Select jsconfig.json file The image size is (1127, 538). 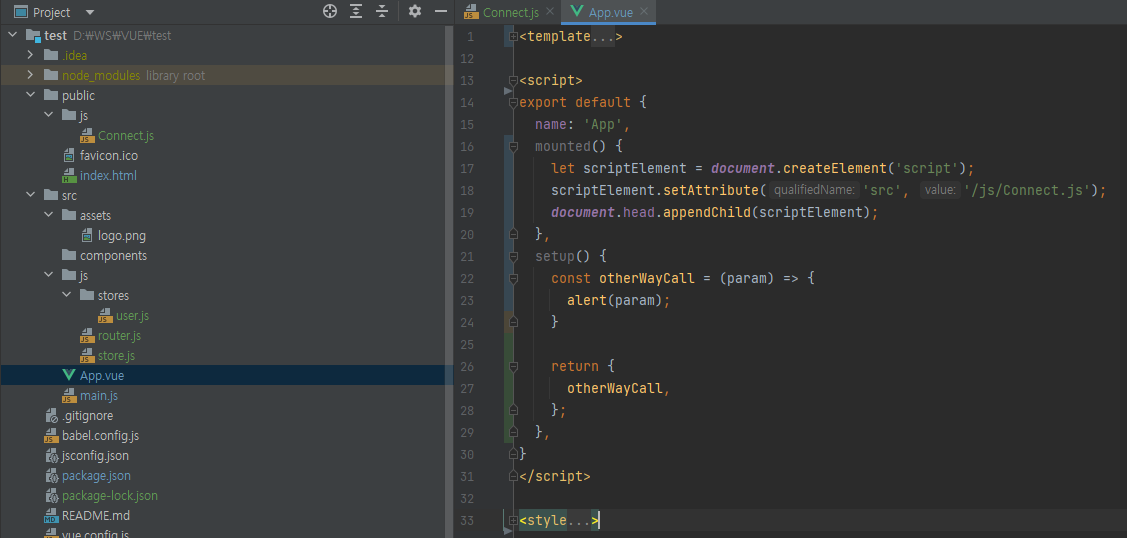click(x=95, y=455)
